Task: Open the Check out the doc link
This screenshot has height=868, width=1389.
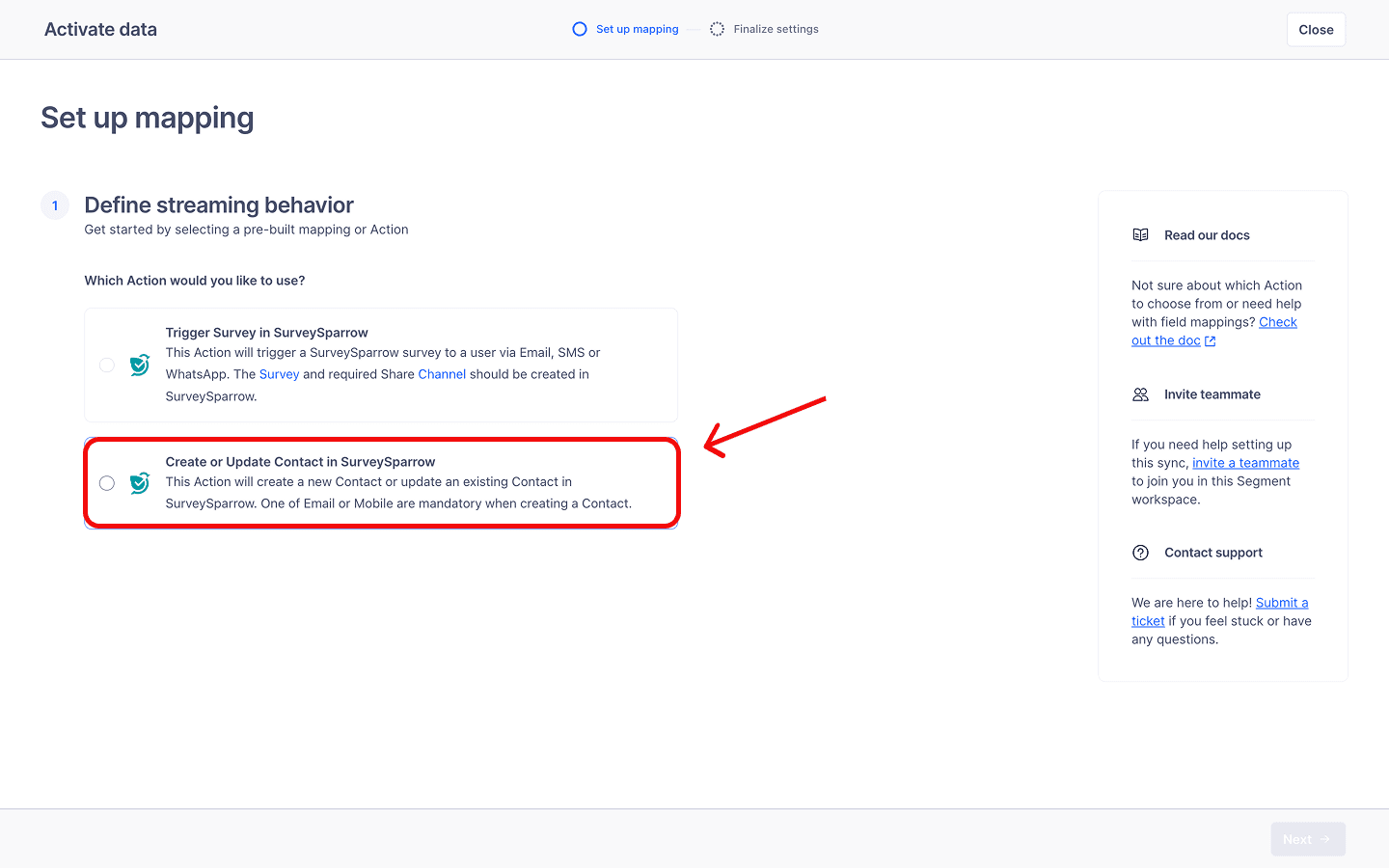Action: tap(1214, 331)
